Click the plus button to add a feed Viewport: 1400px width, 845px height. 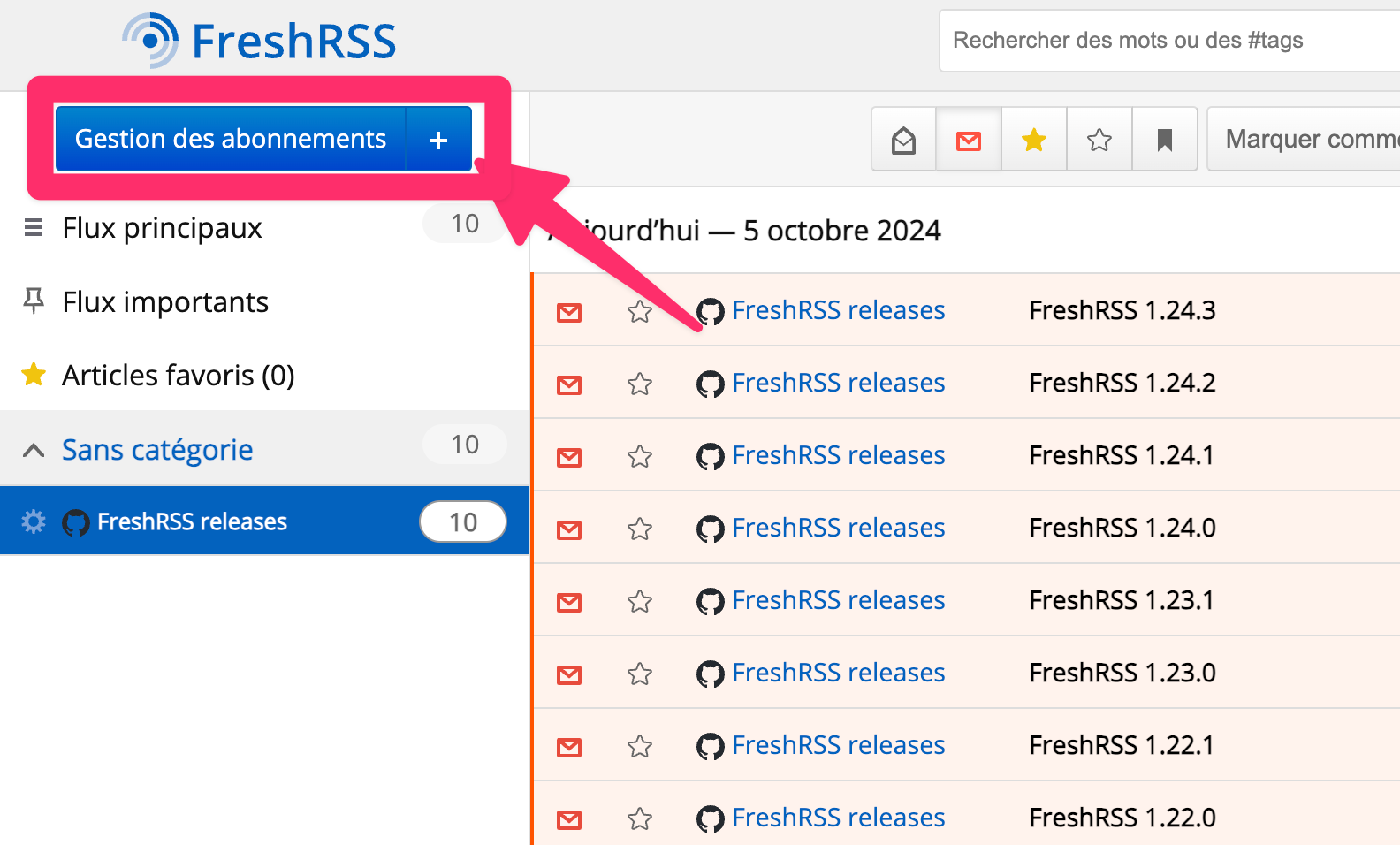[438, 140]
